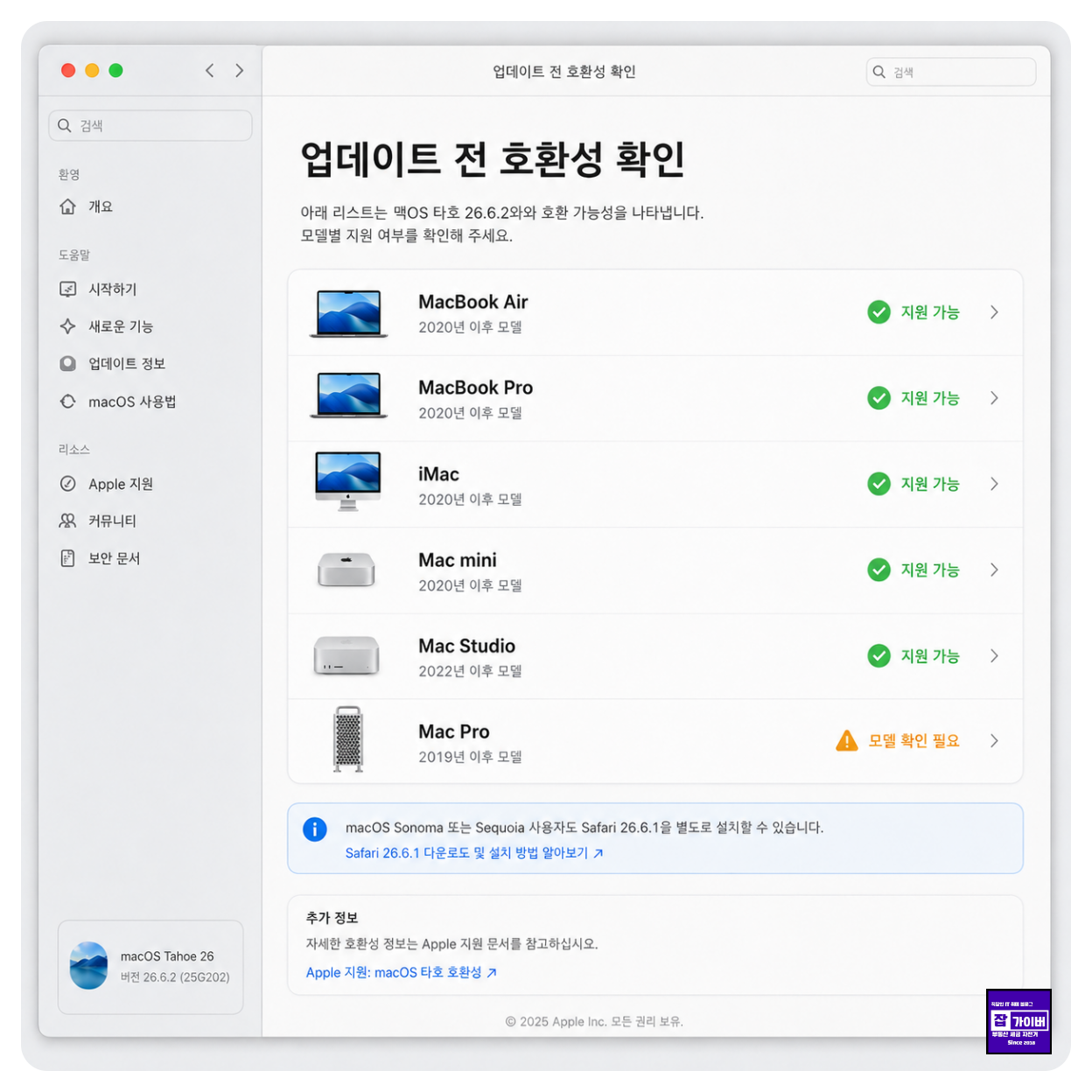Expand the MacBook Air row chevron

coord(994,312)
